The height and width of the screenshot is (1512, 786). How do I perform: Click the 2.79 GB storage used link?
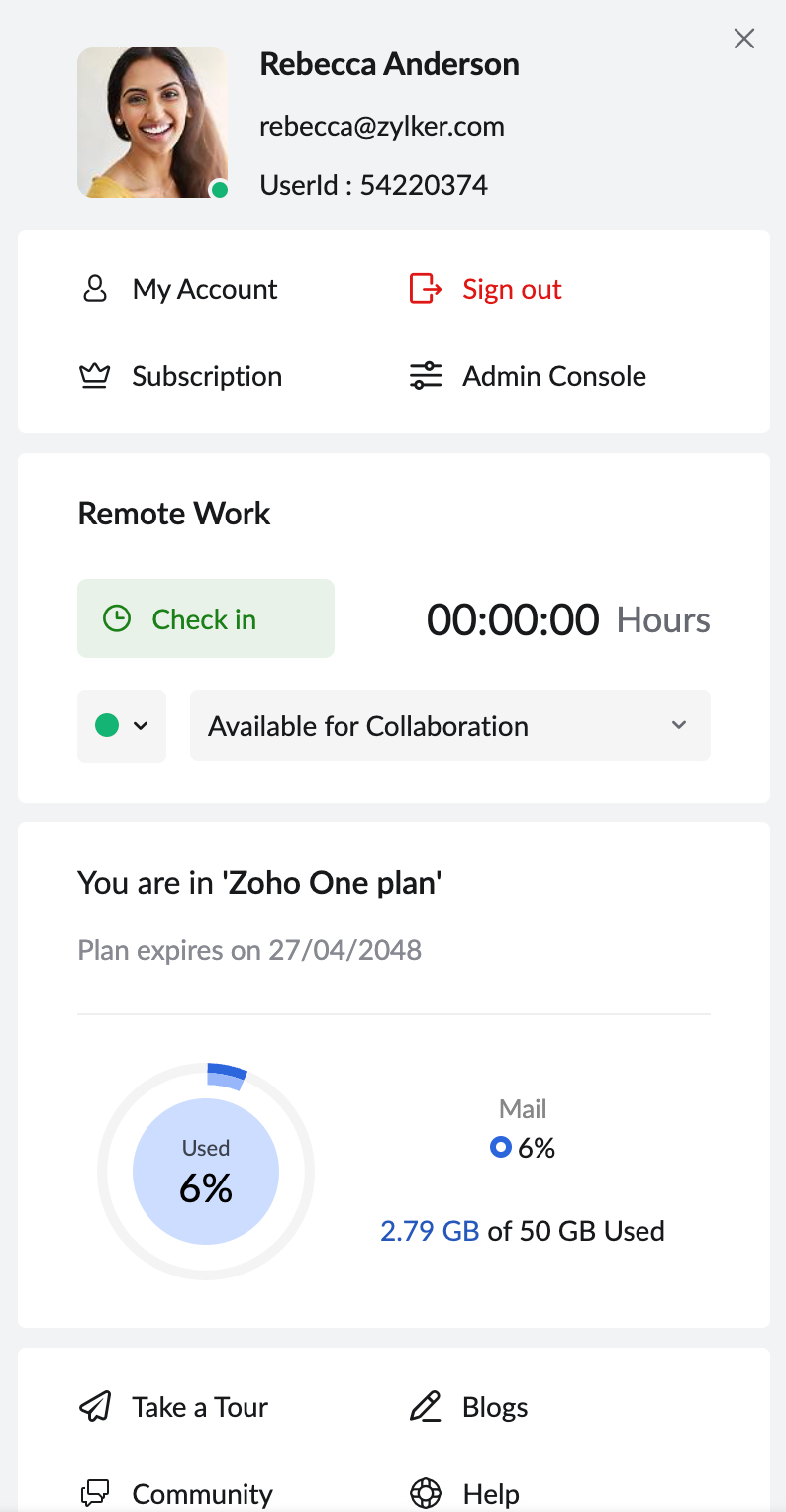[x=430, y=1231]
